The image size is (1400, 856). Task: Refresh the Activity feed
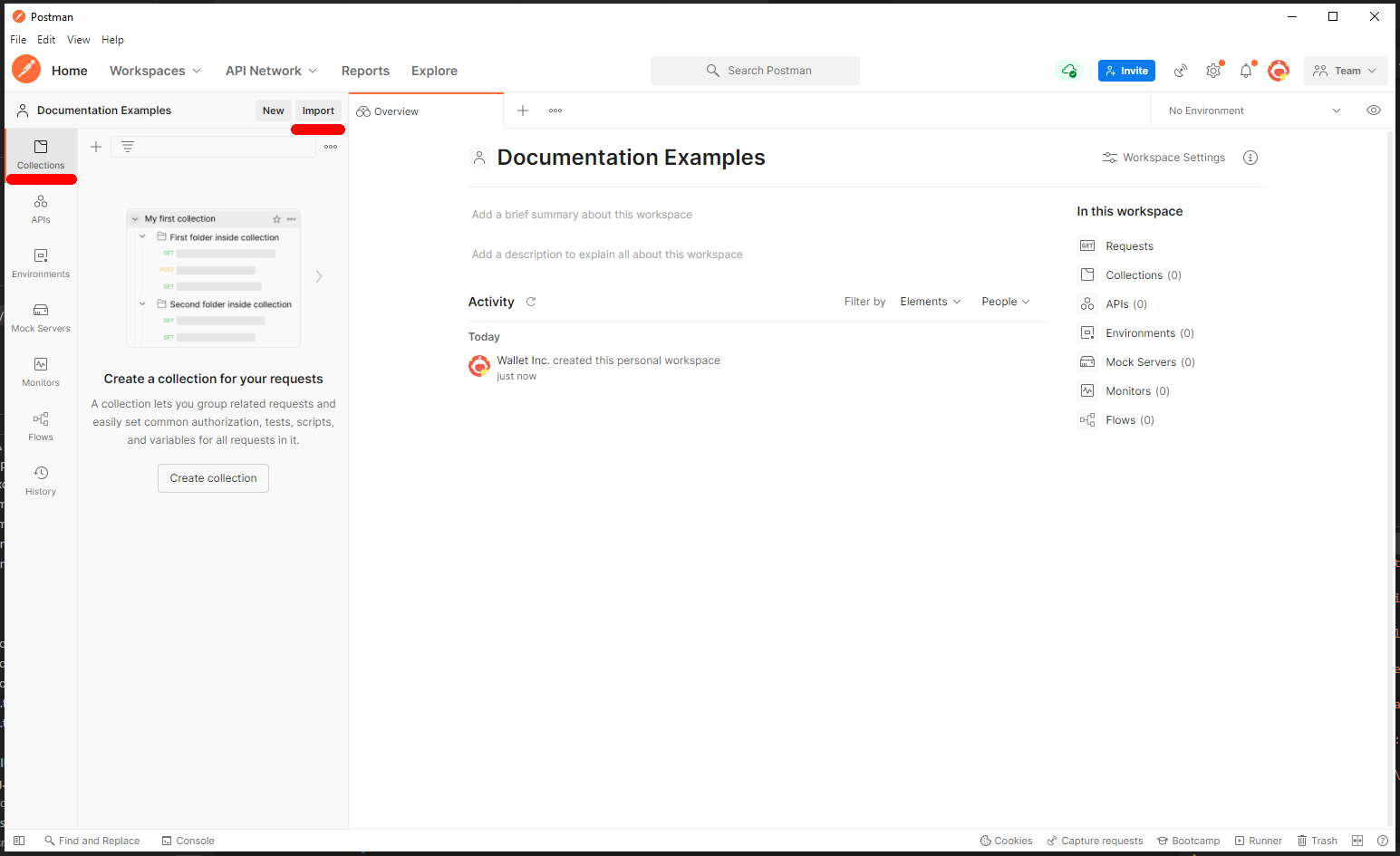(x=531, y=302)
